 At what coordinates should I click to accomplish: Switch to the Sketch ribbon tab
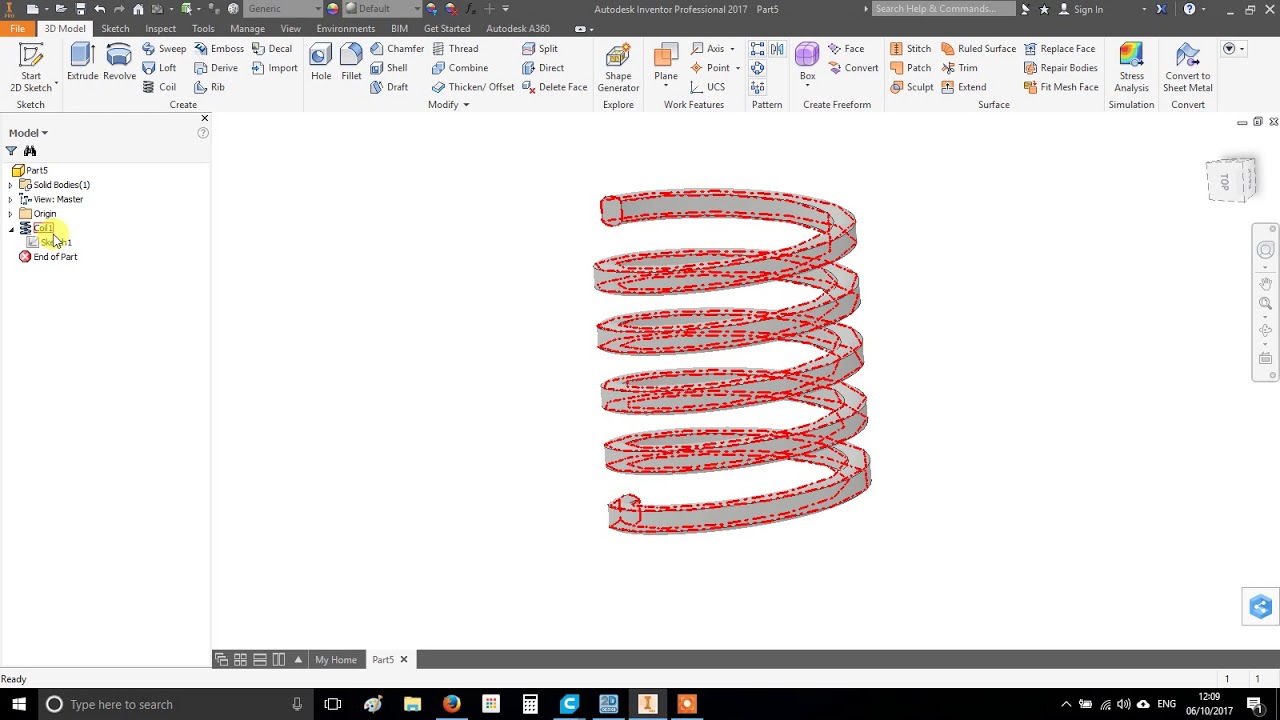point(115,29)
